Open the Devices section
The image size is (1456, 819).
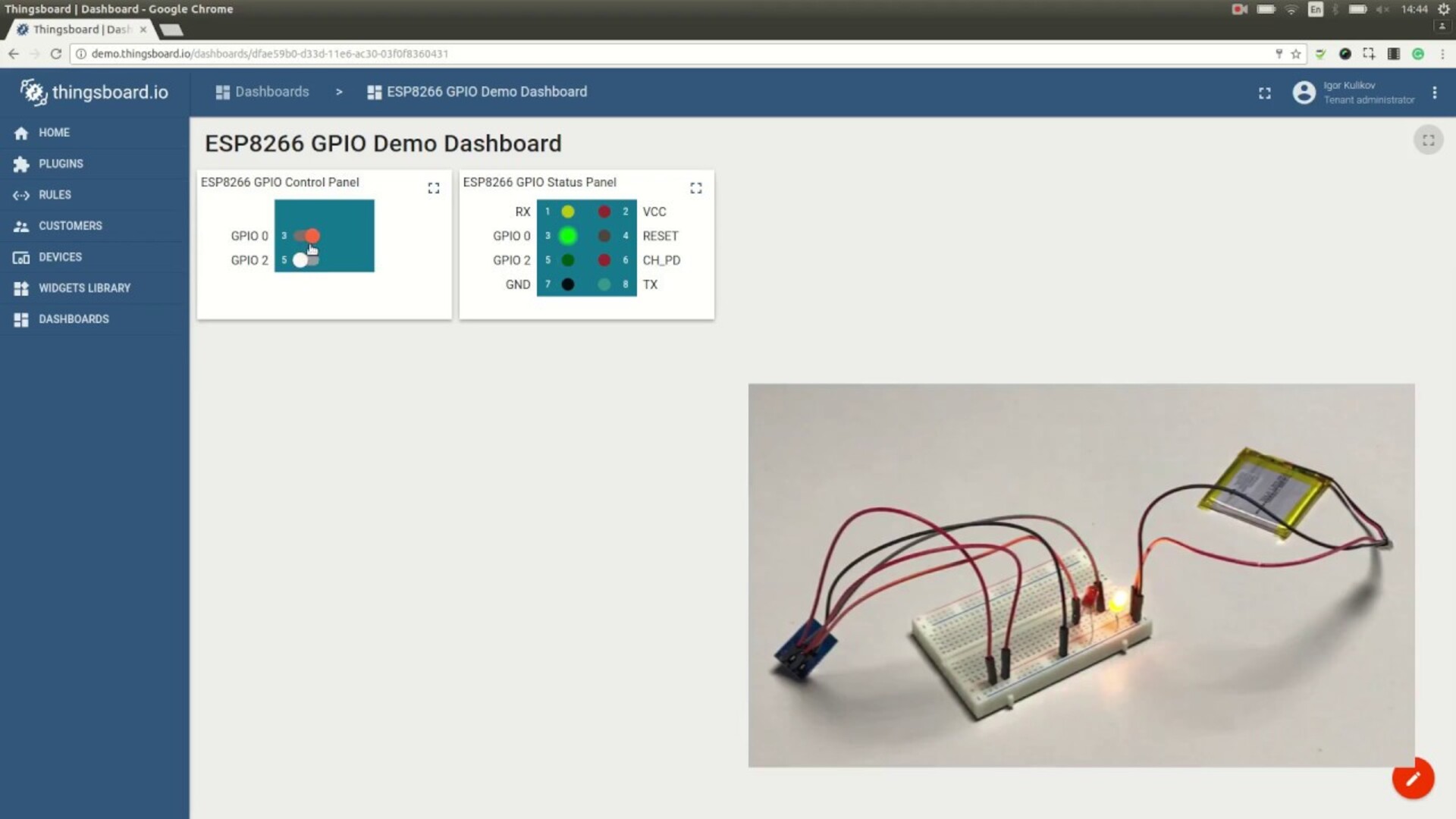[61, 256]
